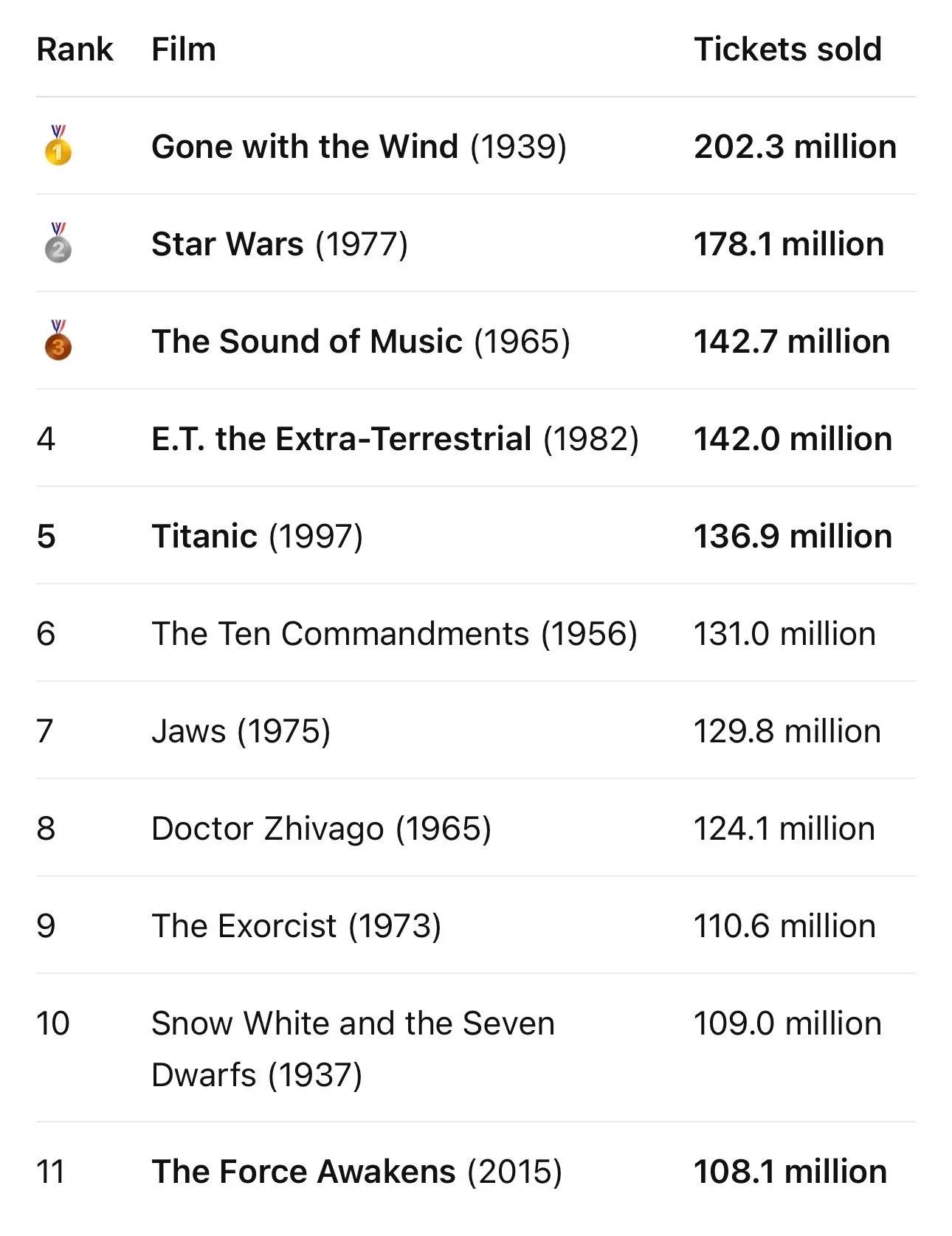Image resolution: width=952 pixels, height=1236 pixels.
Task: Open the Jaws (1975) entry
Action: tap(241, 731)
